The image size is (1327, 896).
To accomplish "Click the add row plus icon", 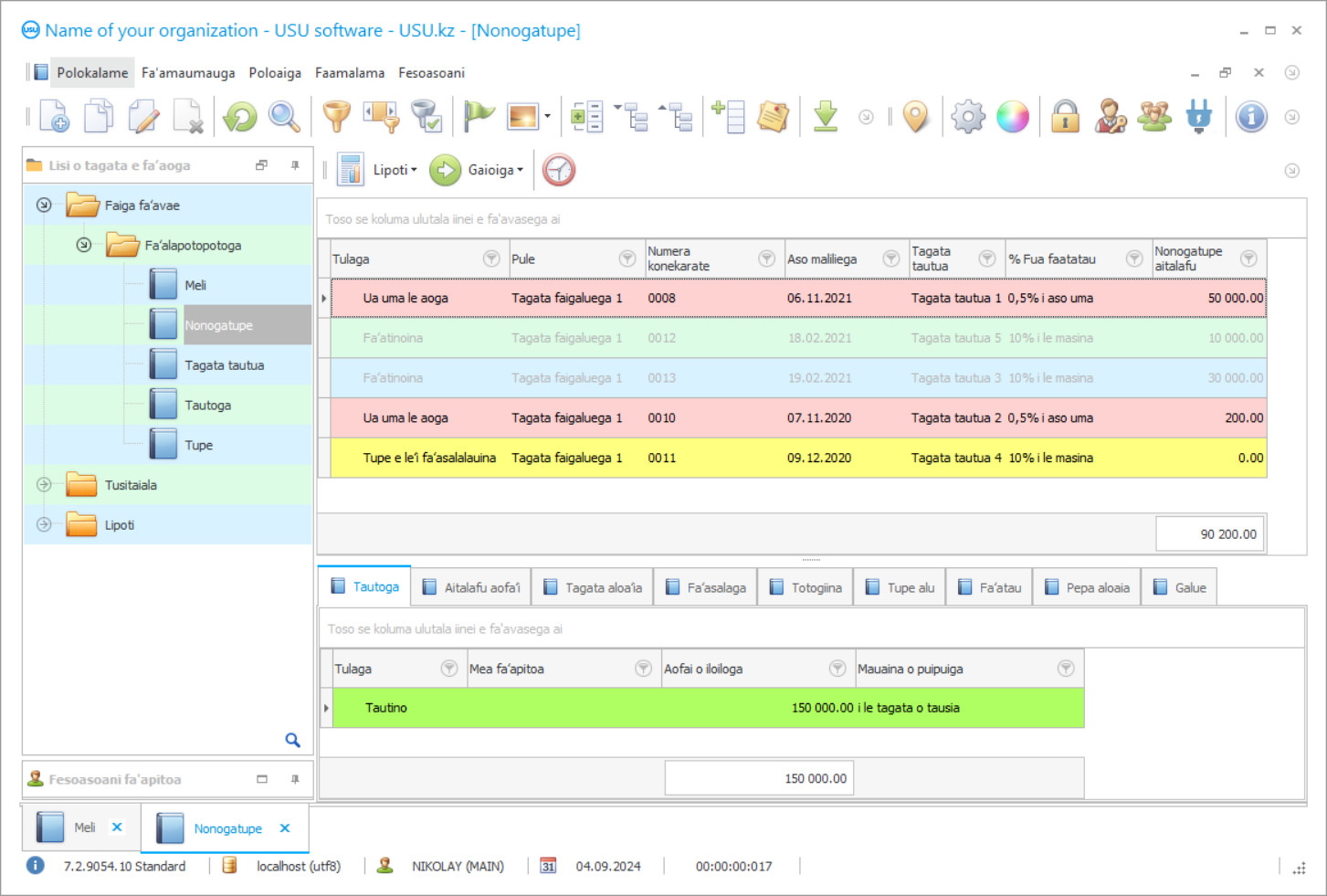I will [729, 117].
